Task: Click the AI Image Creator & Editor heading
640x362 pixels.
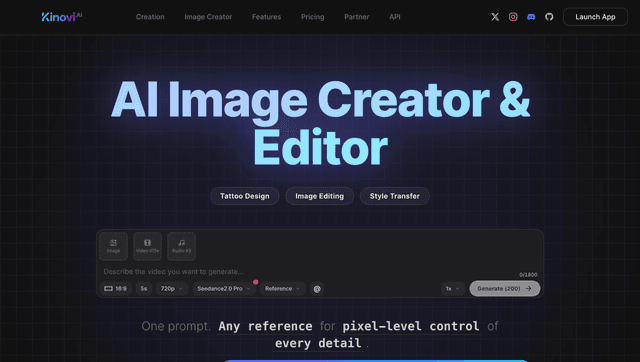Action: [320, 123]
